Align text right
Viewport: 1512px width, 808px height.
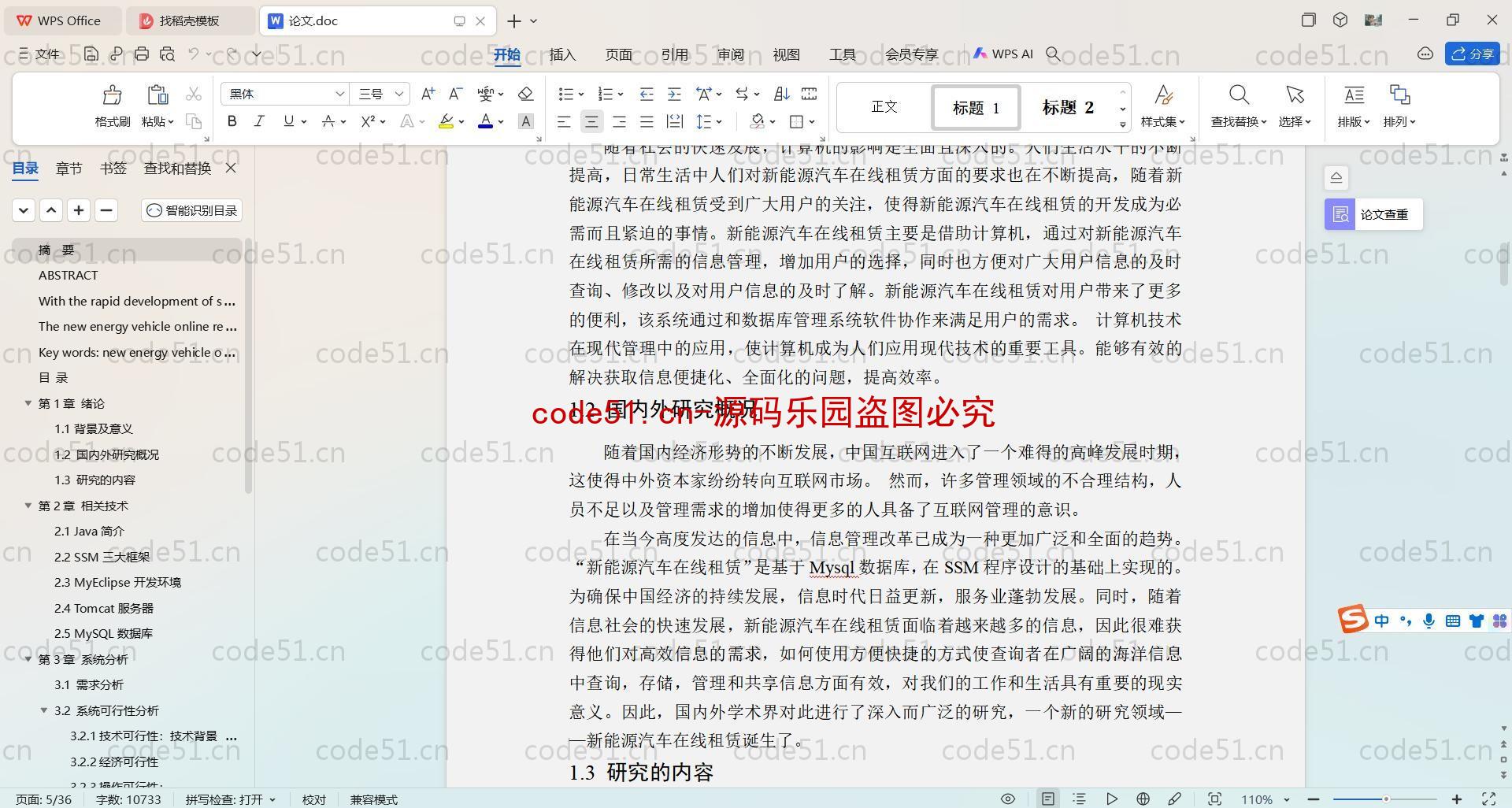tap(619, 121)
